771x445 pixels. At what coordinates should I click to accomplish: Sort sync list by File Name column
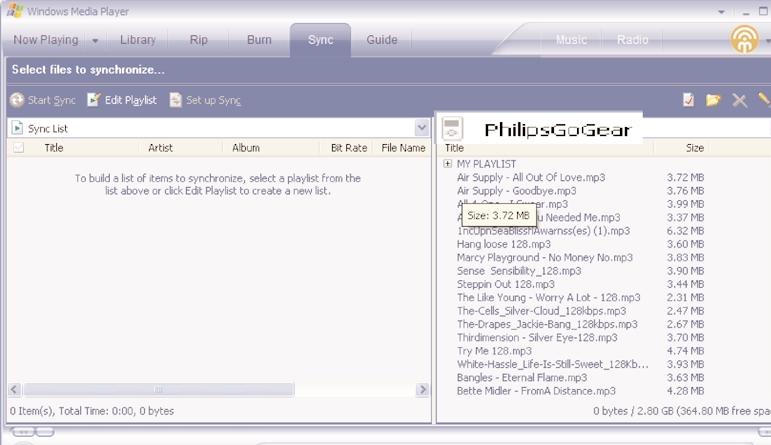[x=403, y=148]
